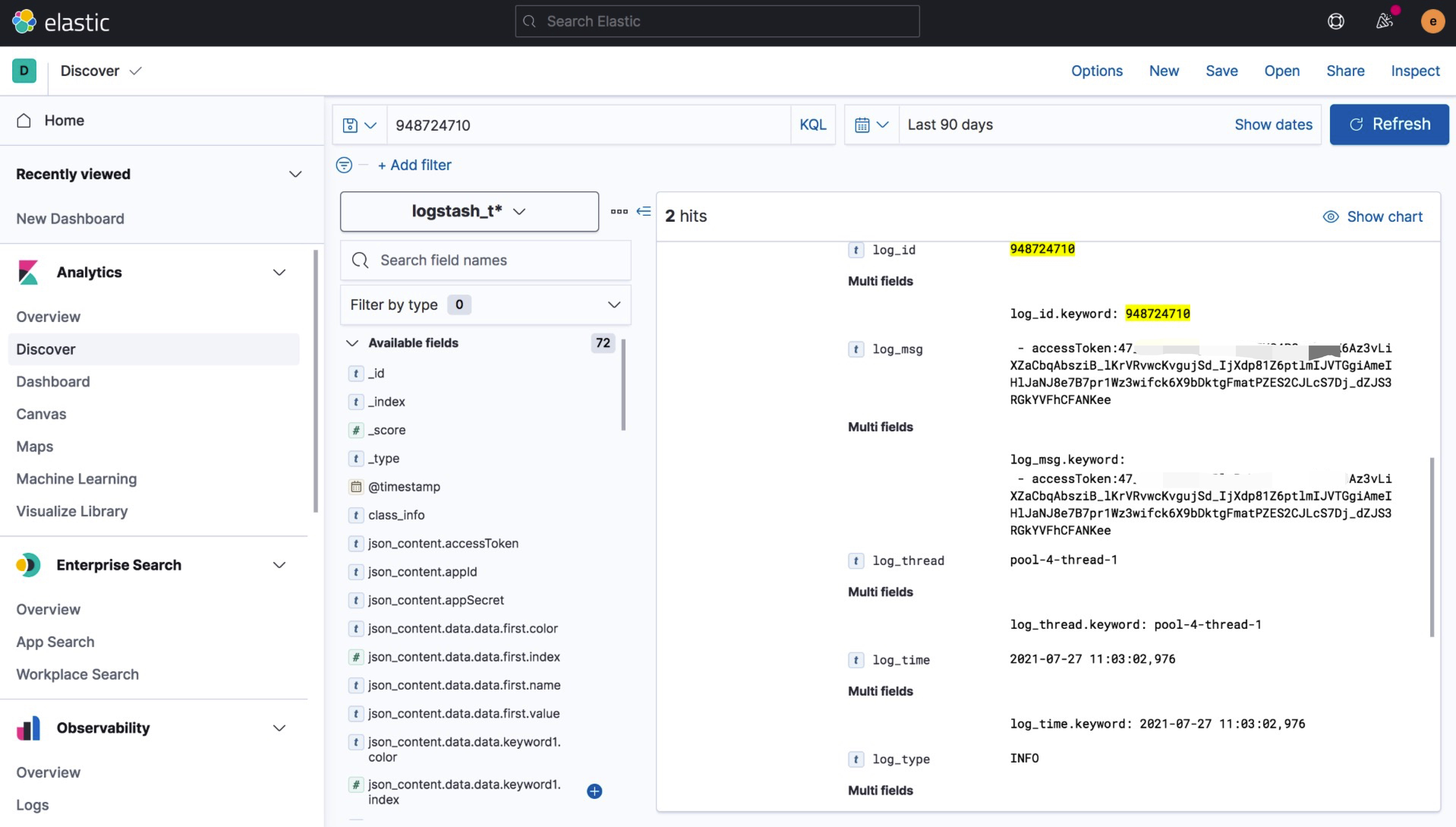1456x827 pixels.
Task: Open the Filter by type dropdown
Action: tap(485, 305)
